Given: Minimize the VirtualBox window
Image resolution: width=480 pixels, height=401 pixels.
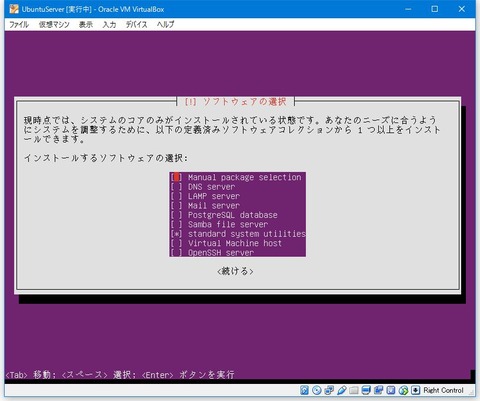Looking at the screenshot, I should [x=408, y=9].
